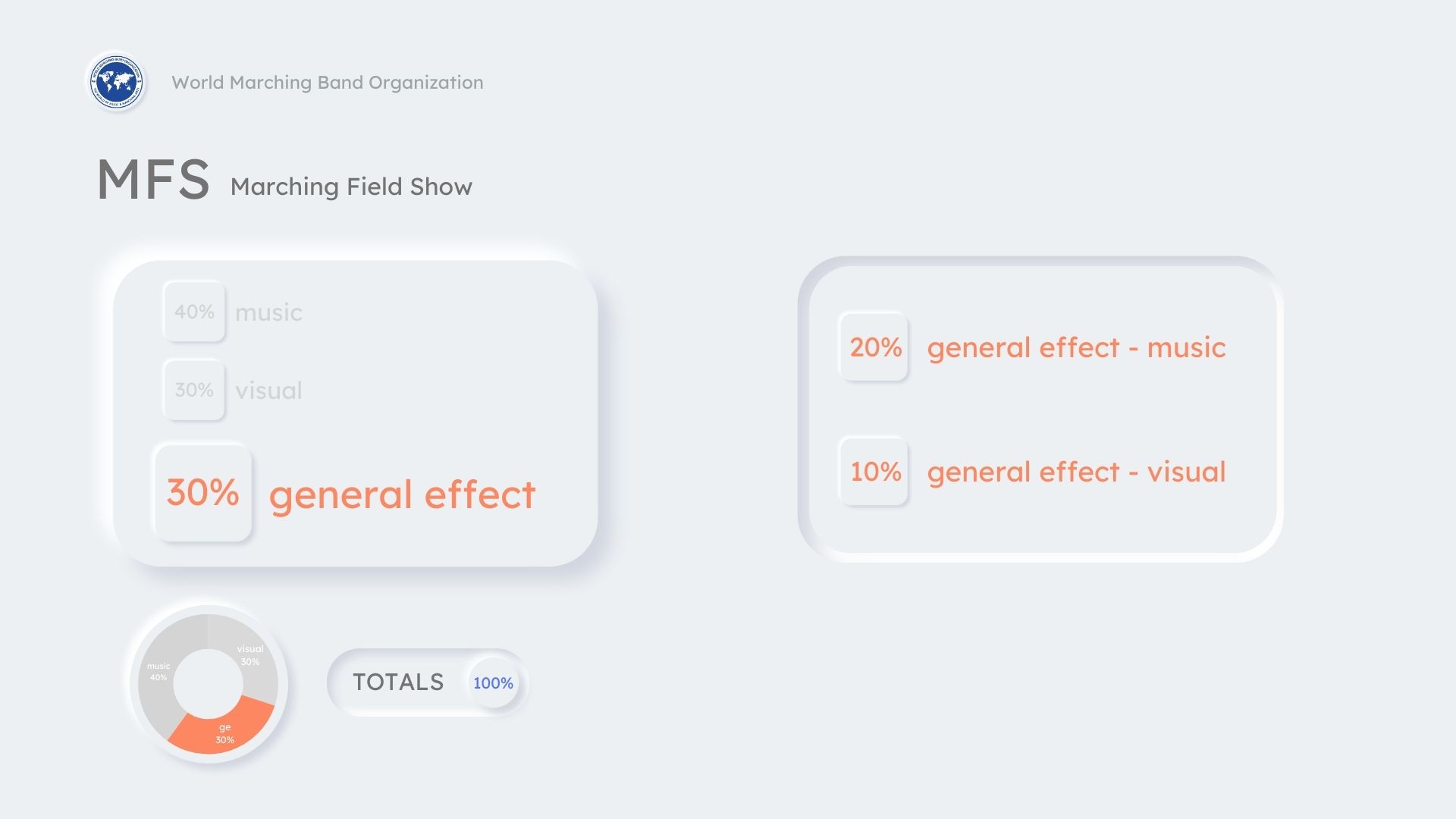
Task: Click the Marching Field Show subtitle
Action: click(351, 187)
